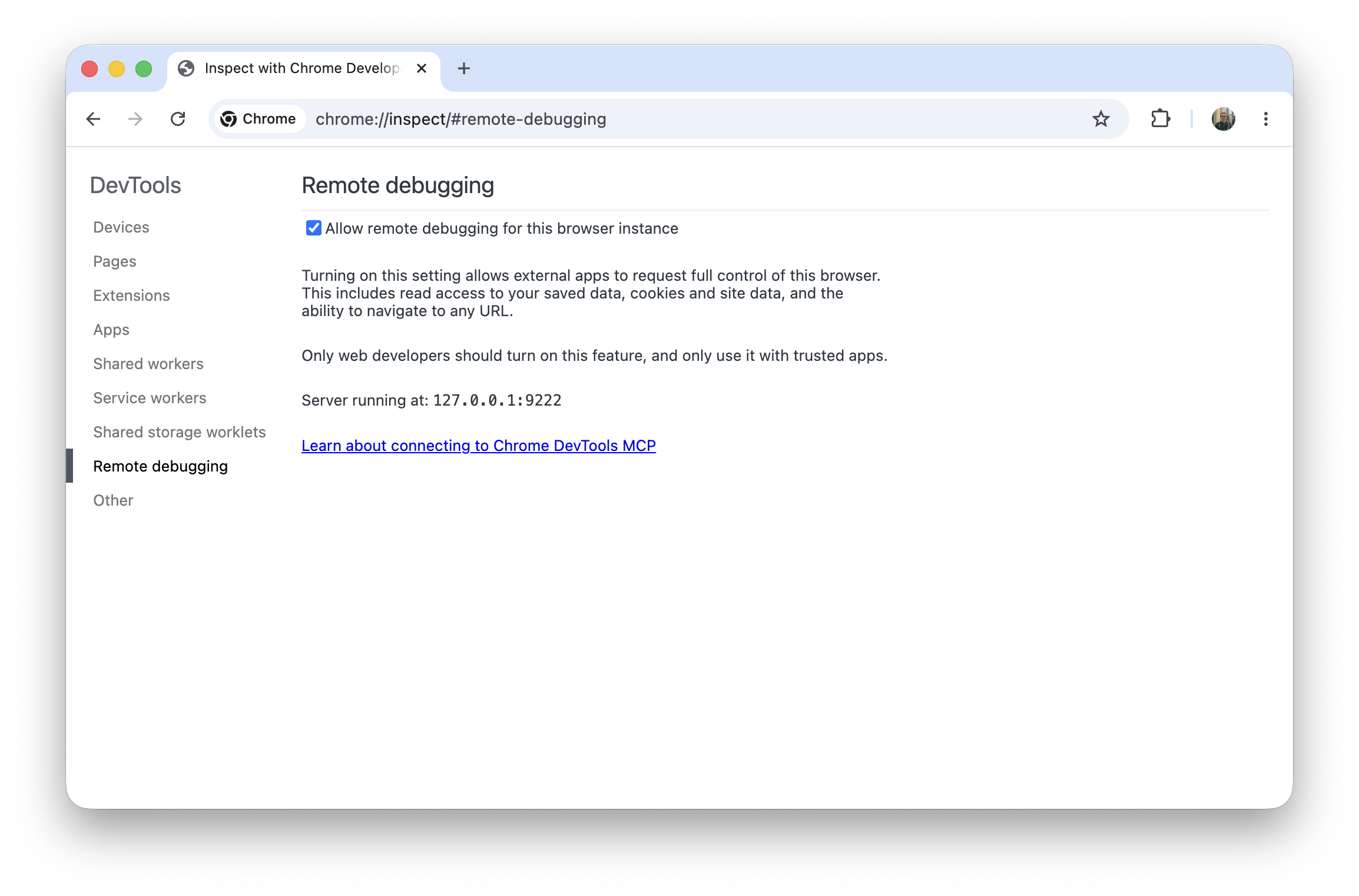
Task: Select Service workers in sidebar
Action: pos(150,398)
